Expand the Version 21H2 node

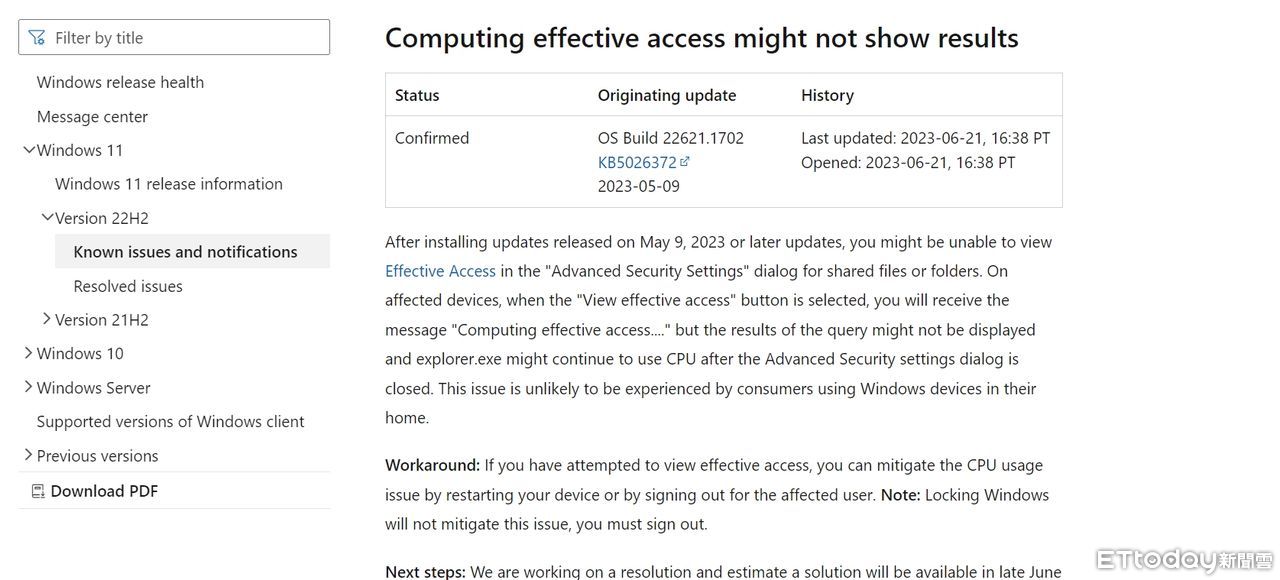pos(47,320)
